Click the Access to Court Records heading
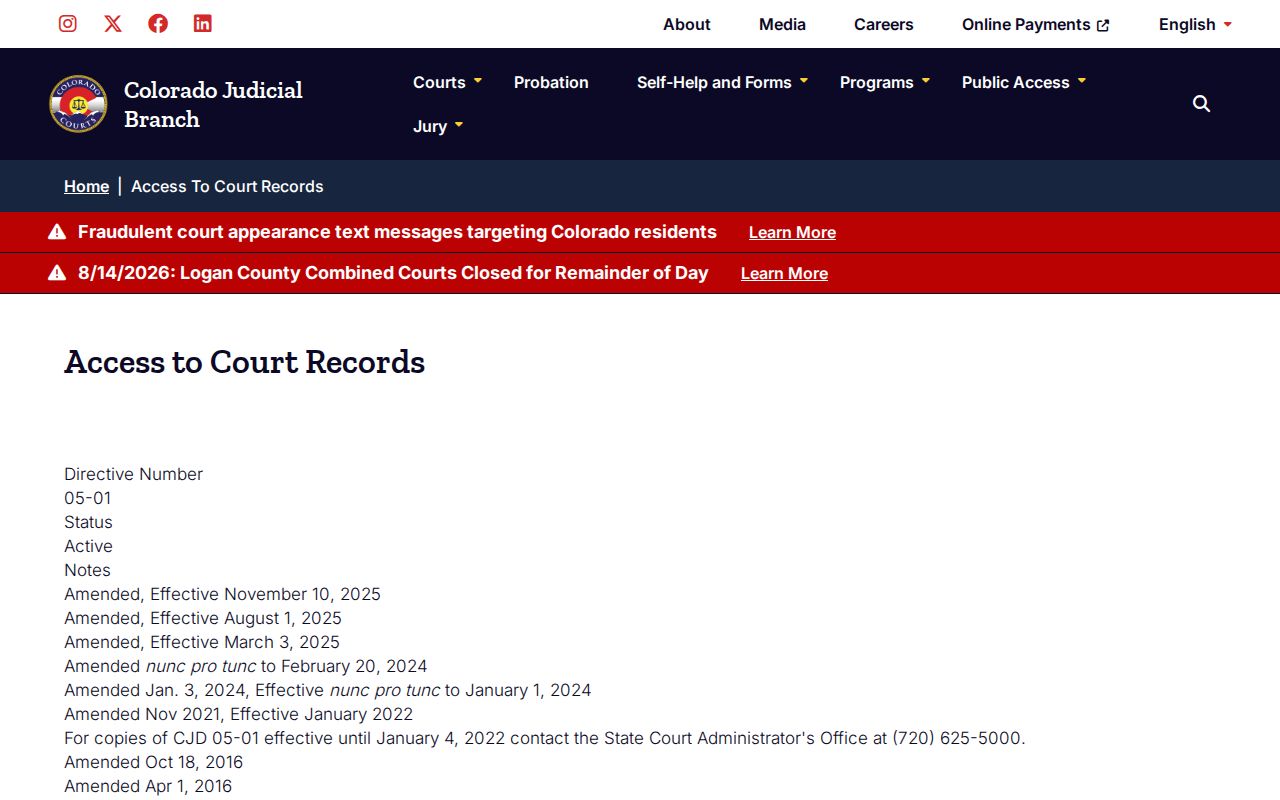1280x800 pixels. coord(245,361)
